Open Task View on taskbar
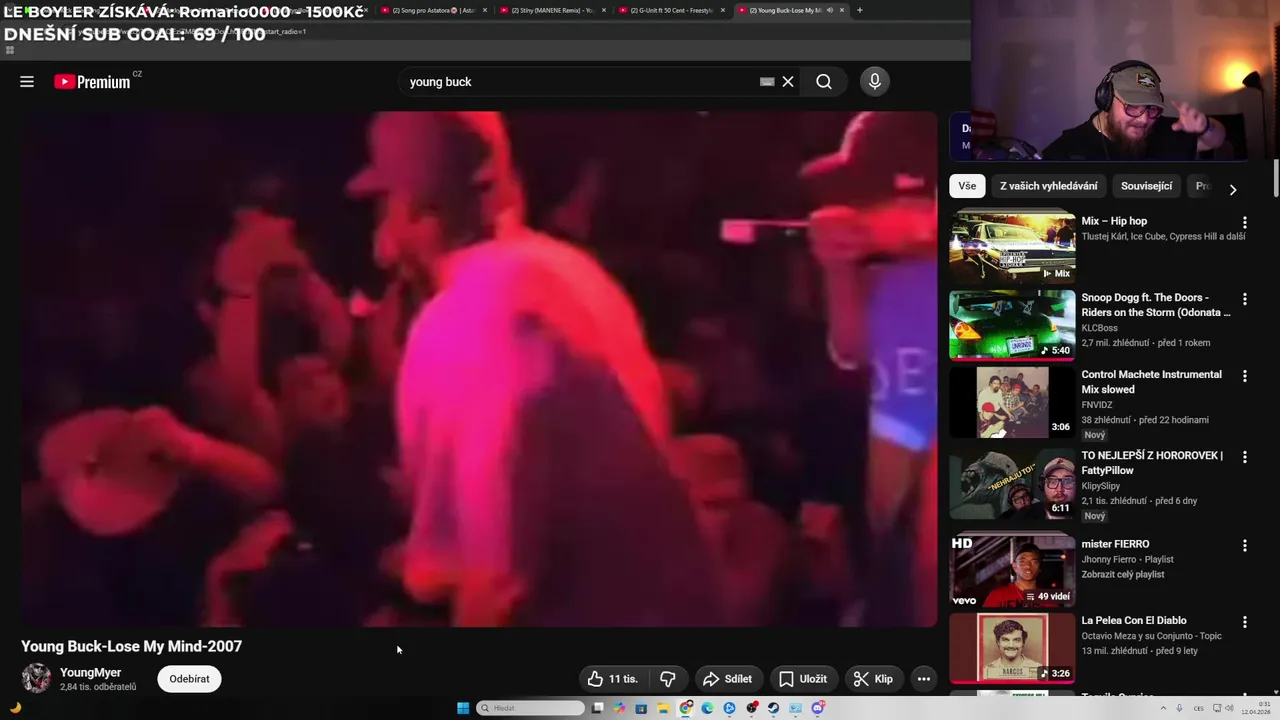1280x720 pixels. pos(598,708)
